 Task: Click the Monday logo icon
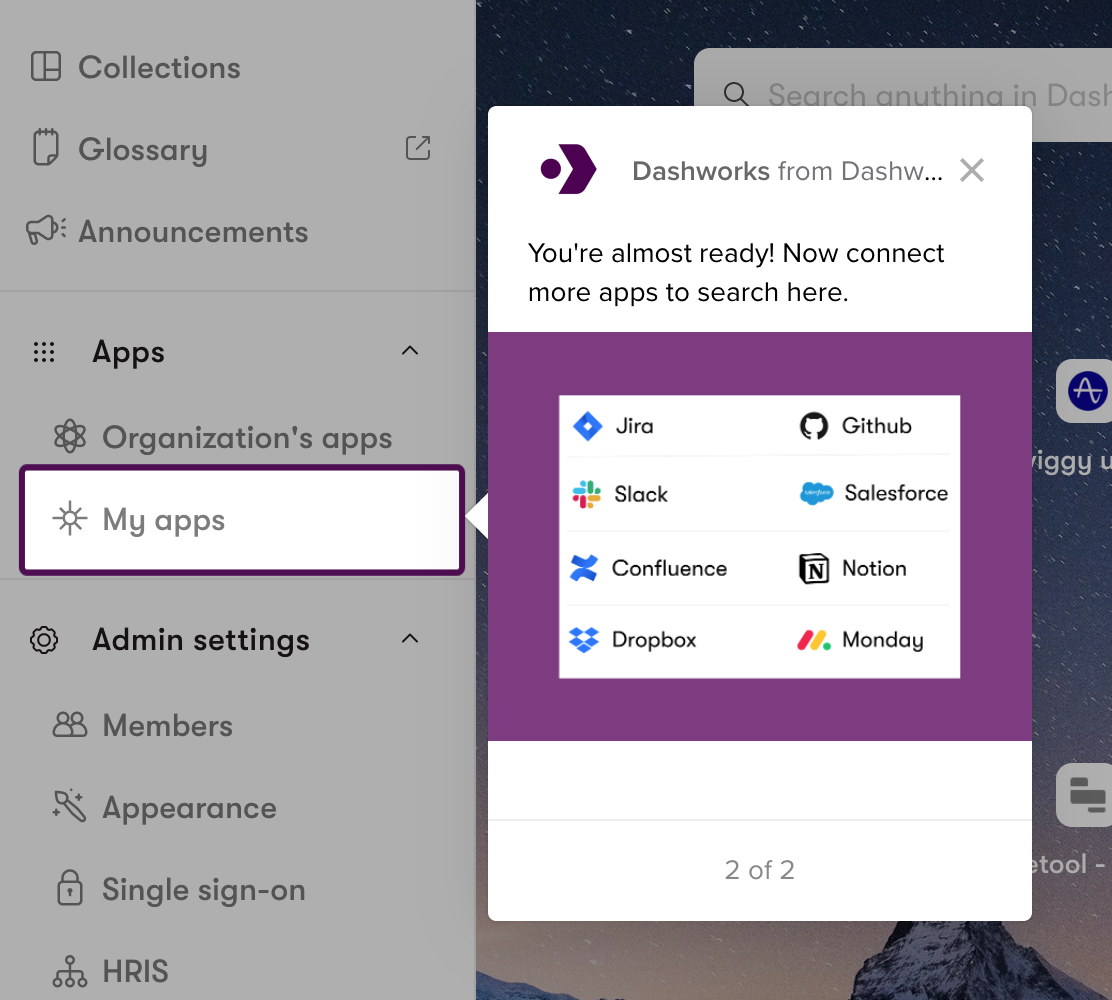(x=814, y=640)
